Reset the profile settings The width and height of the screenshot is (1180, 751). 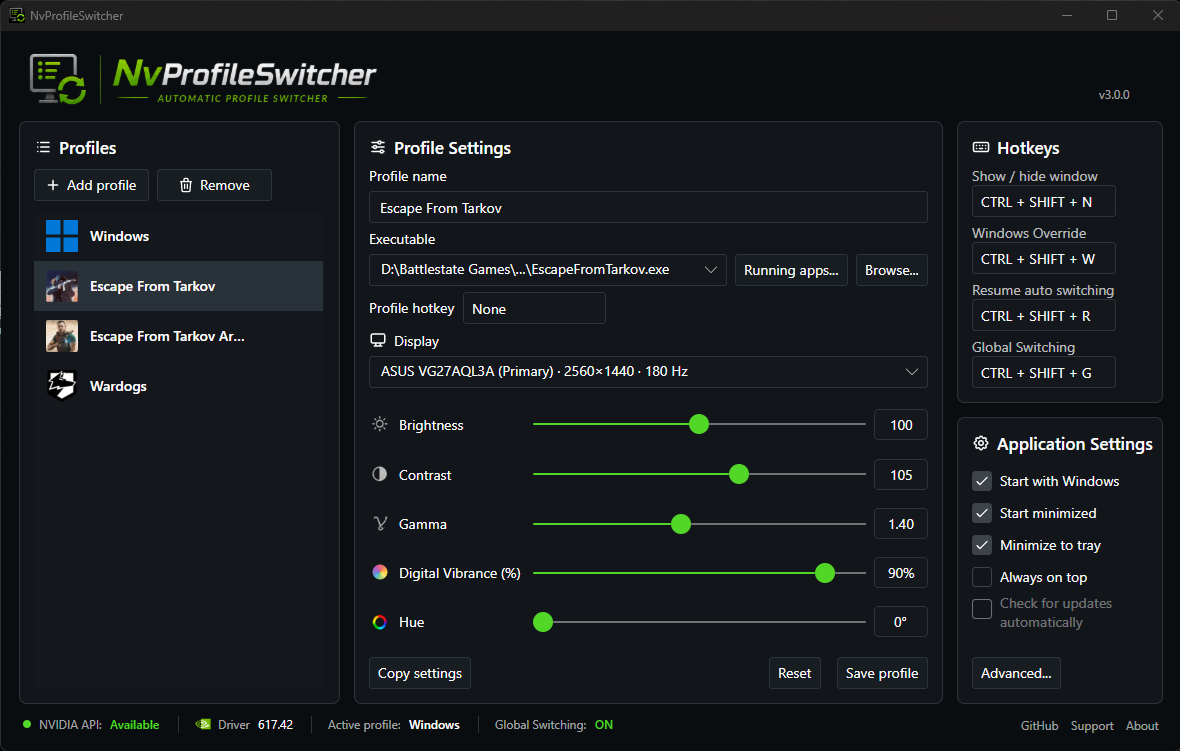pyautogui.click(x=795, y=673)
